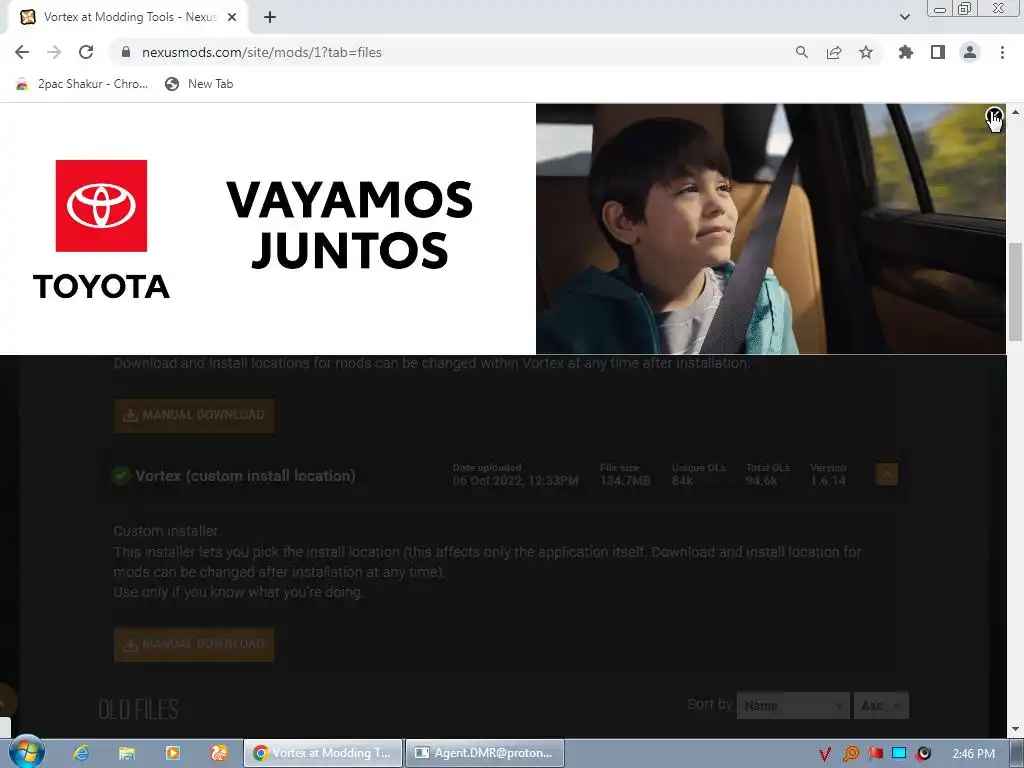View site info via padlock icon
This screenshot has width=1024, height=768.
(x=126, y=52)
